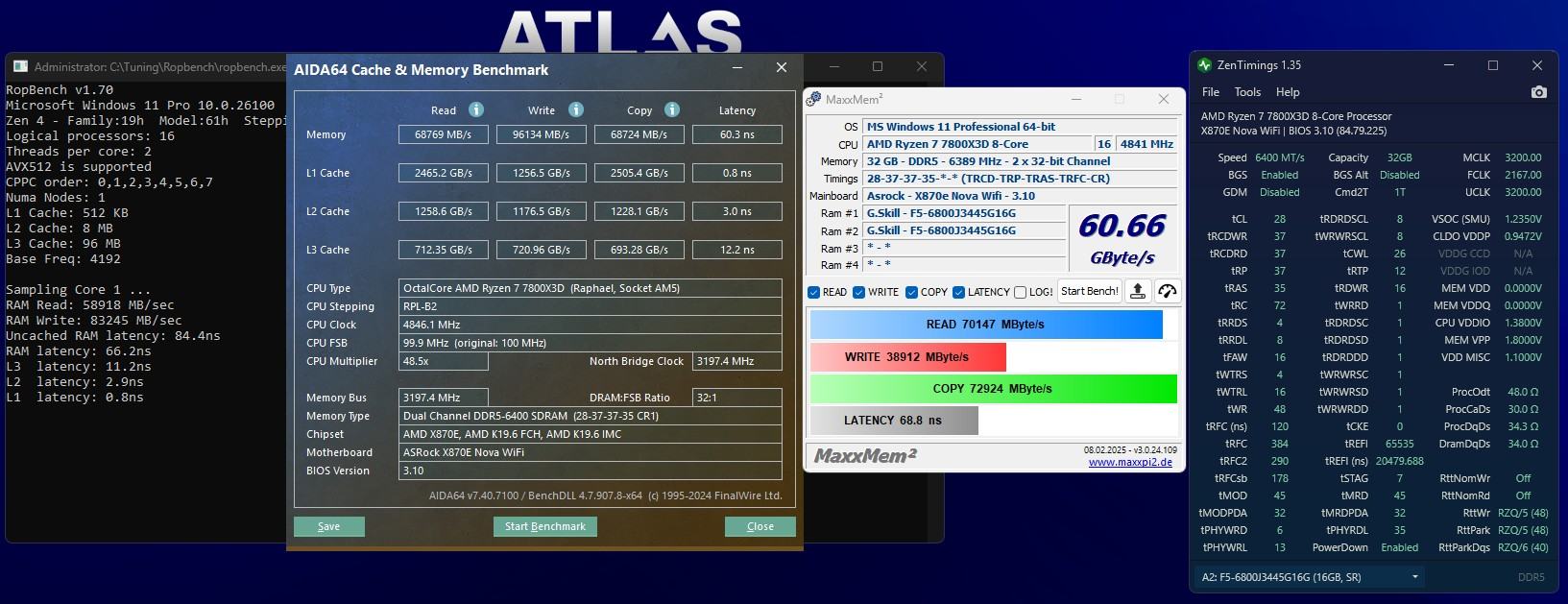Uncheck the LATENCY checkbox in MaxxMem
1568x604 pixels.
(x=958, y=292)
